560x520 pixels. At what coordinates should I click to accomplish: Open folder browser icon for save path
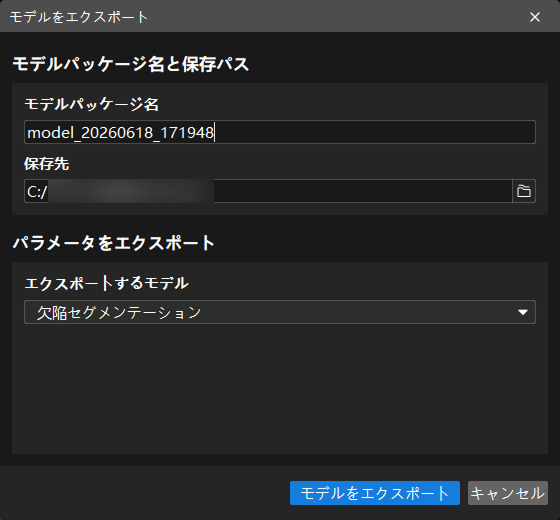coord(524,191)
